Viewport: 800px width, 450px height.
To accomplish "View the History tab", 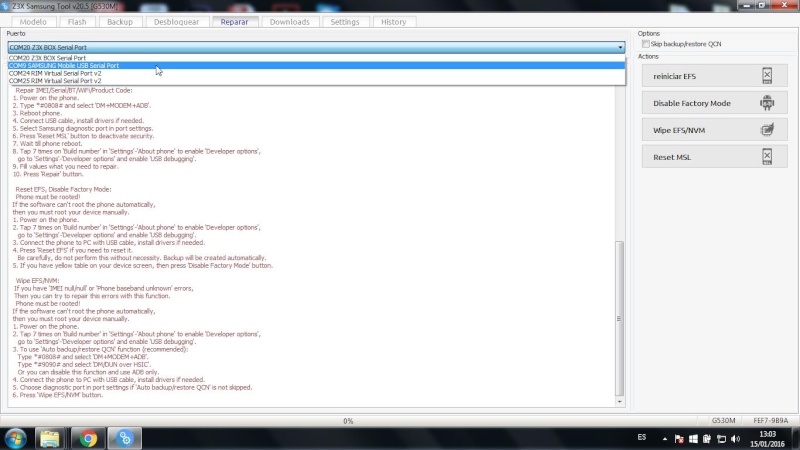I will pos(393,22).
